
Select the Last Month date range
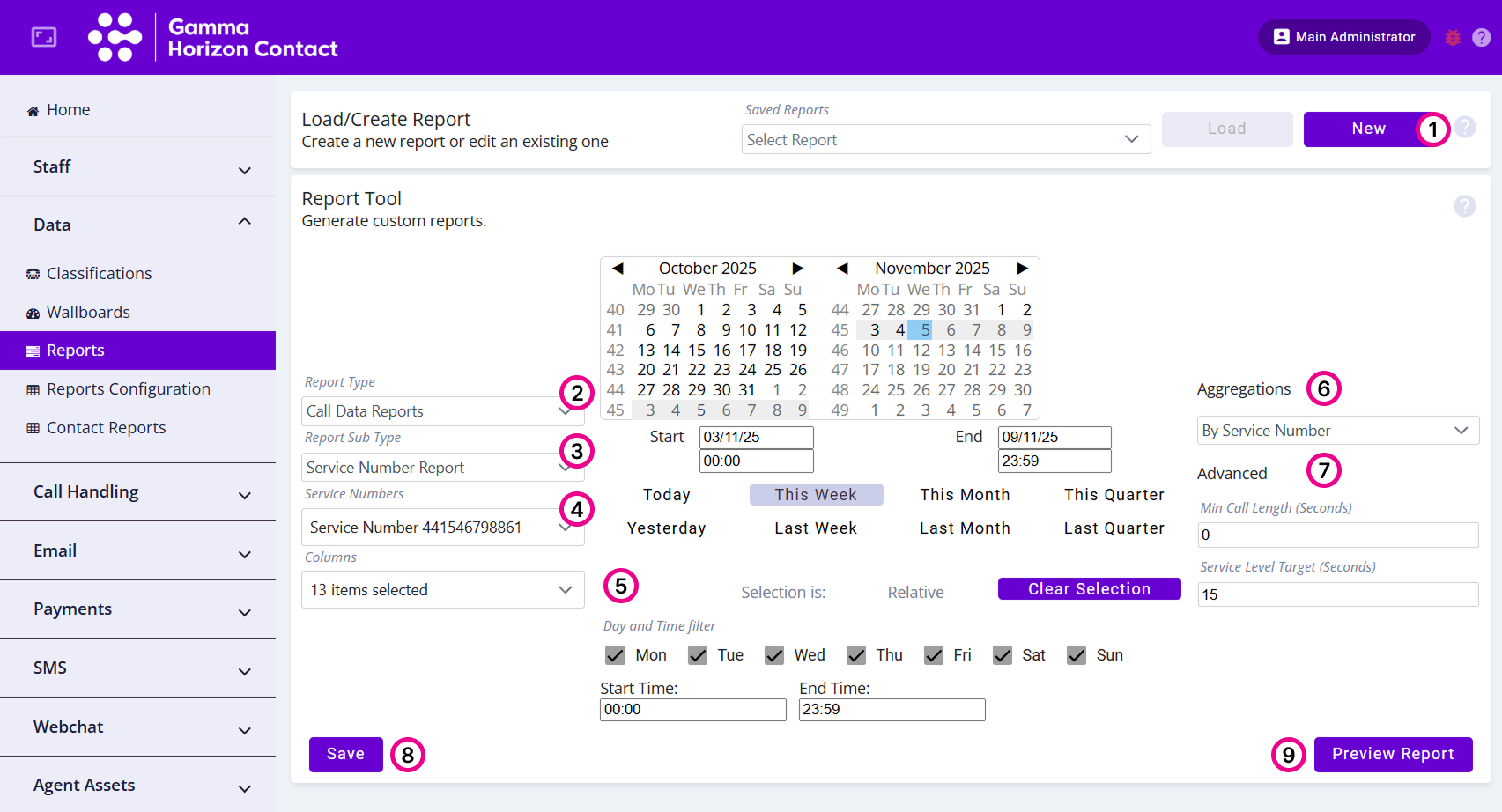[x=965, y=528]
